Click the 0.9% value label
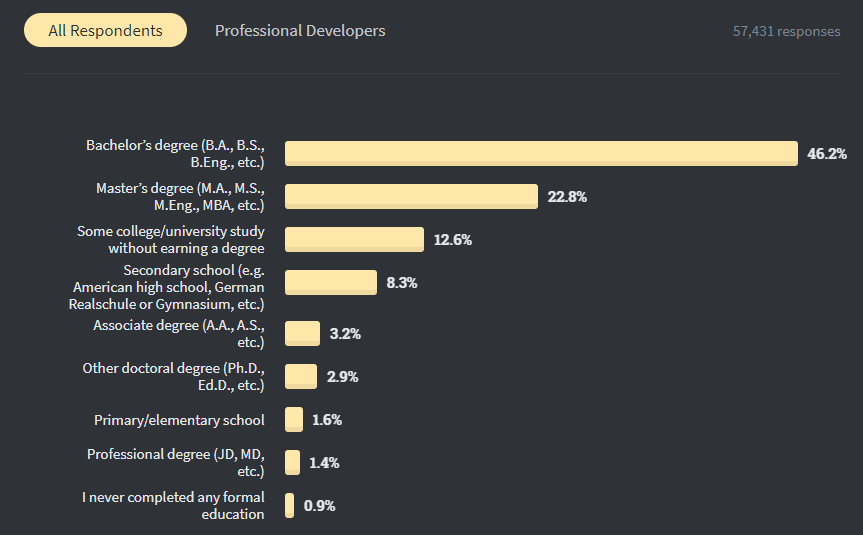The width and height of the screenshot is (863, 535). 319,505
